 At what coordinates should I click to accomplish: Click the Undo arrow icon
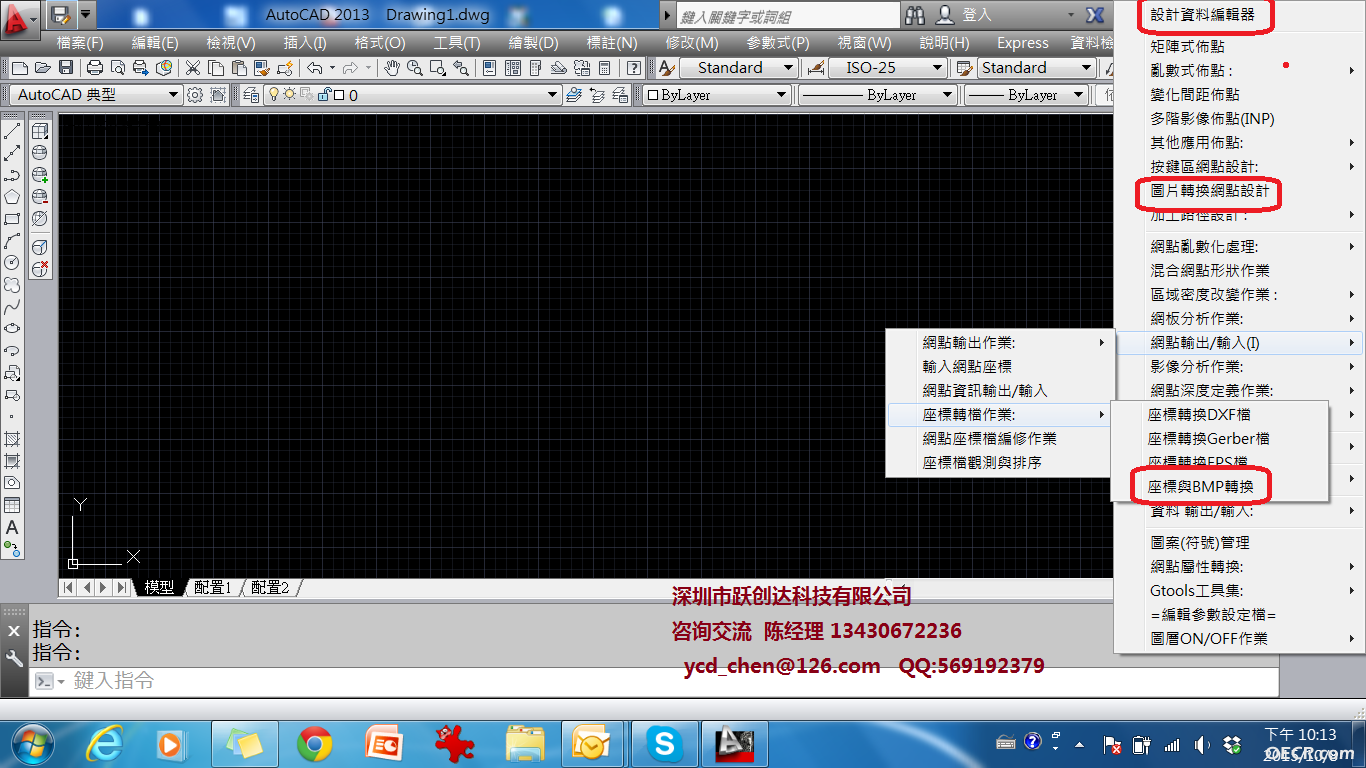click(314, 68)
